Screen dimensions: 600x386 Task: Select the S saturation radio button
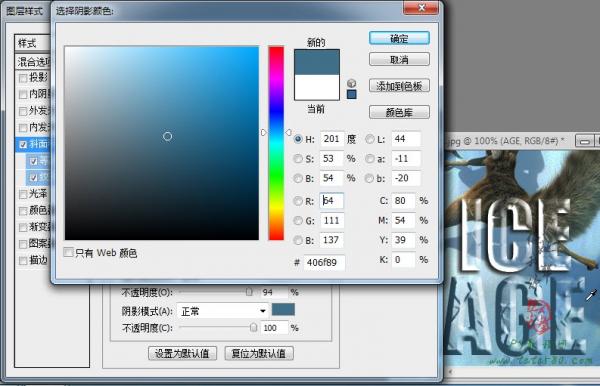tap(298, 158)
